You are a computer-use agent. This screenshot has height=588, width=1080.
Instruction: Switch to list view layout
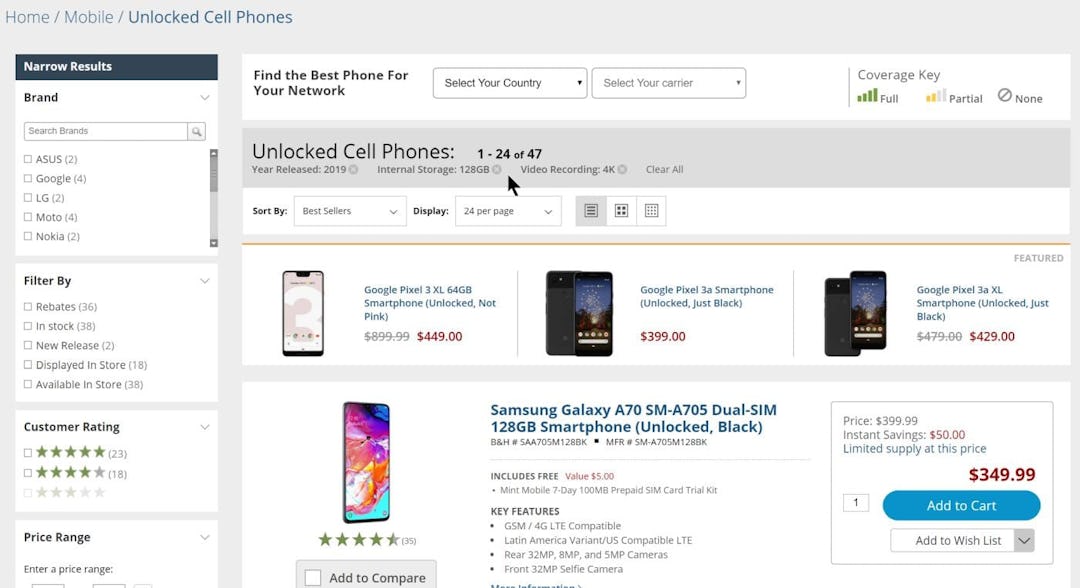590,210
